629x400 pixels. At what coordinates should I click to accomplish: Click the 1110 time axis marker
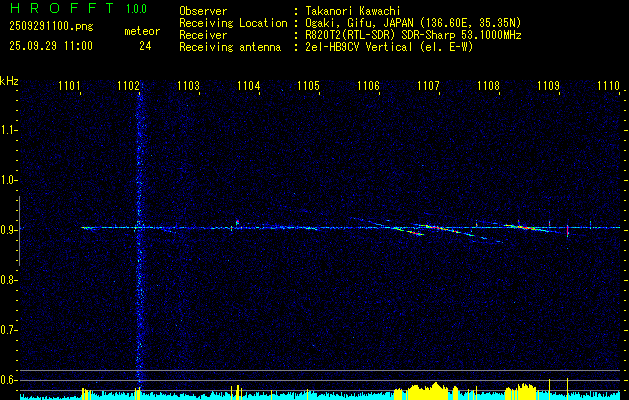(608, 85)
